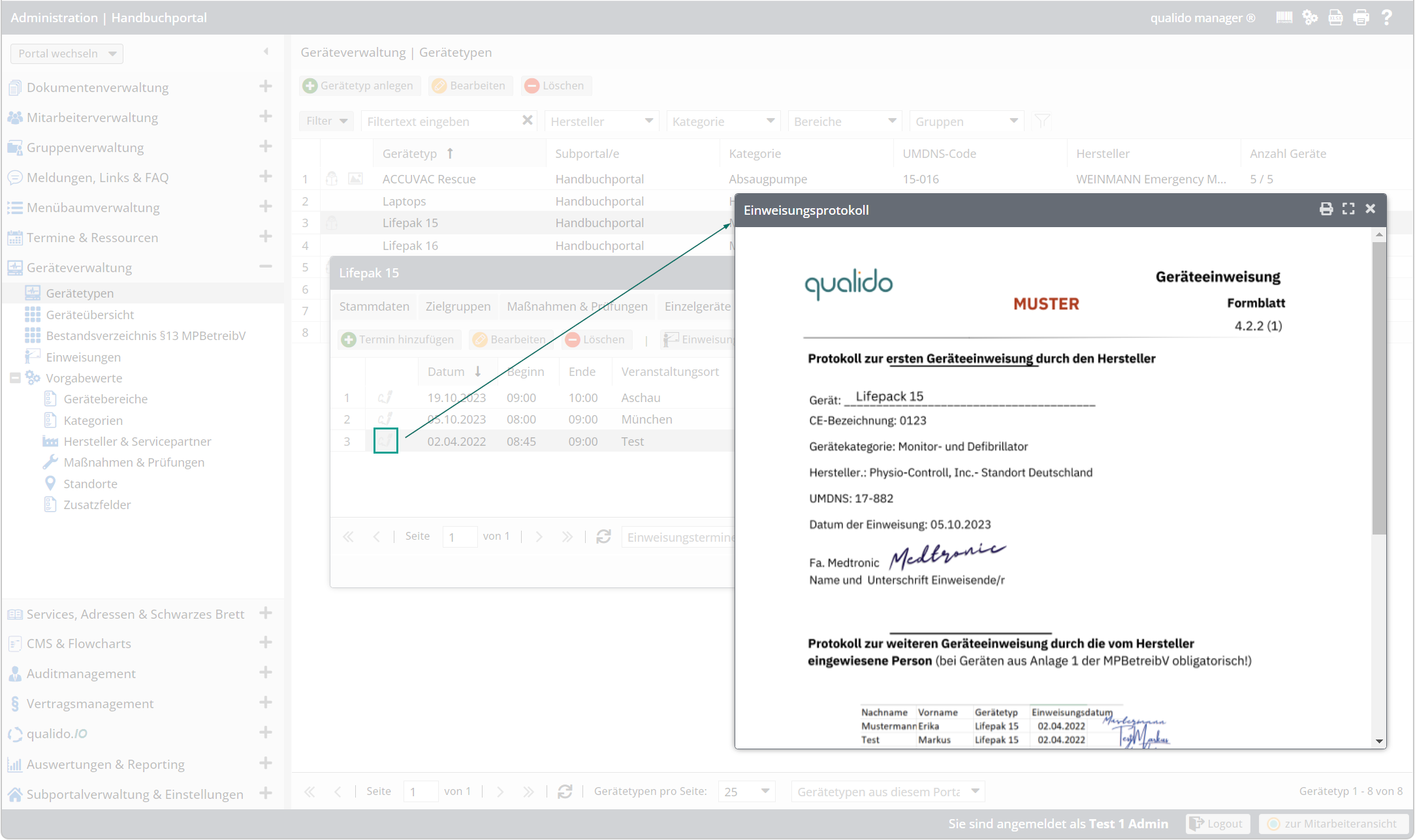Expand Mitarbeiterverwaltung menu section
Screen dimensions: 1415x840
click(x=265, y=116)
